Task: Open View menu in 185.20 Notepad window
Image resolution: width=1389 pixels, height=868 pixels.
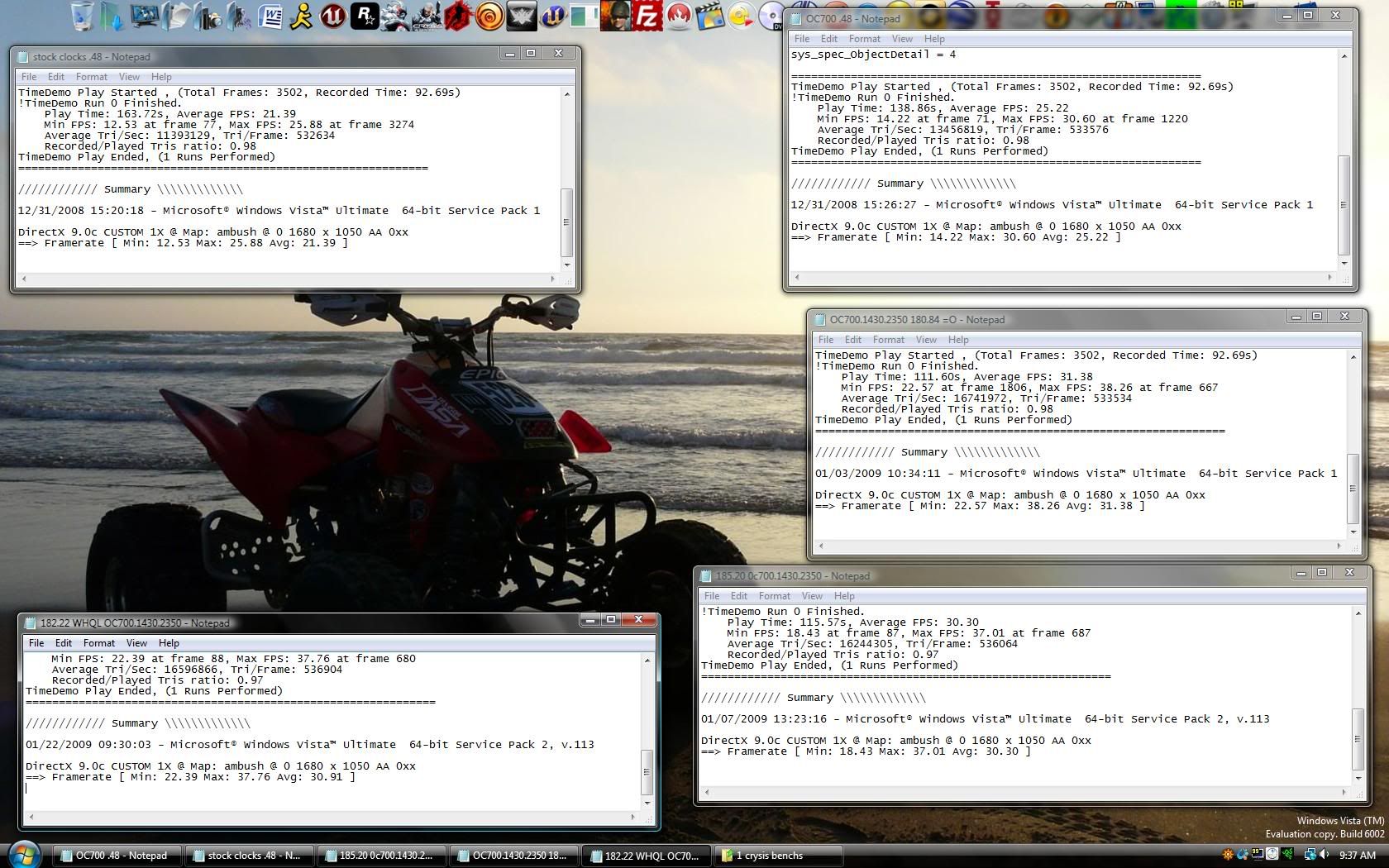Action: click(x=812, y=596)
